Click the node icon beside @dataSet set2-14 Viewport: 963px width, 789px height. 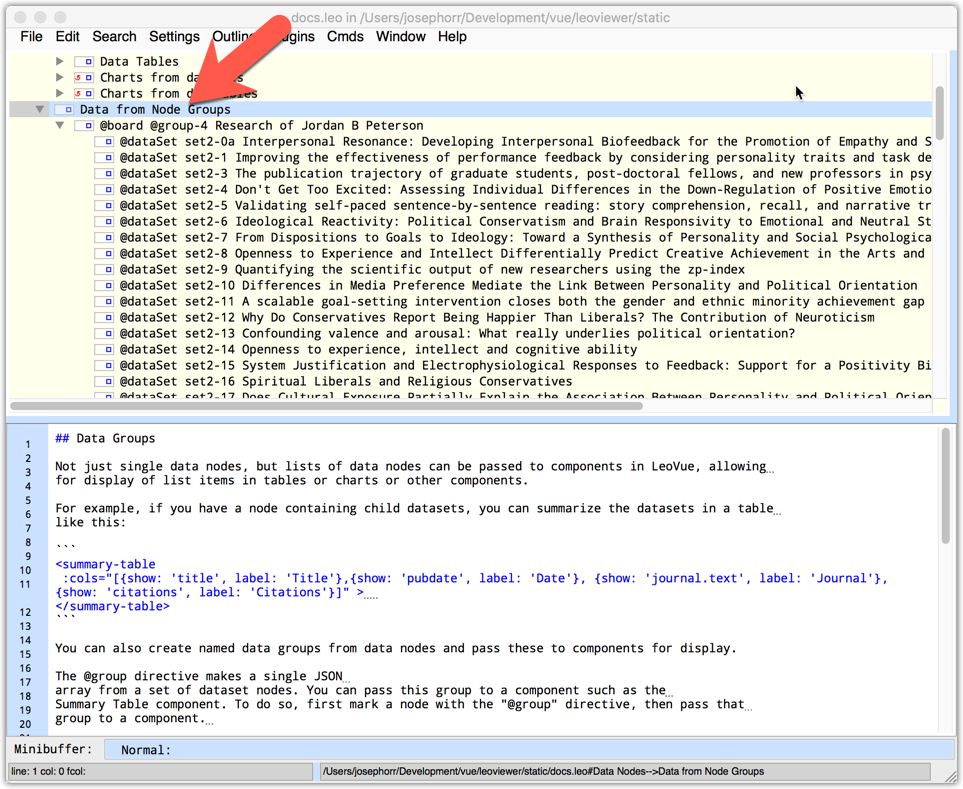108,349
